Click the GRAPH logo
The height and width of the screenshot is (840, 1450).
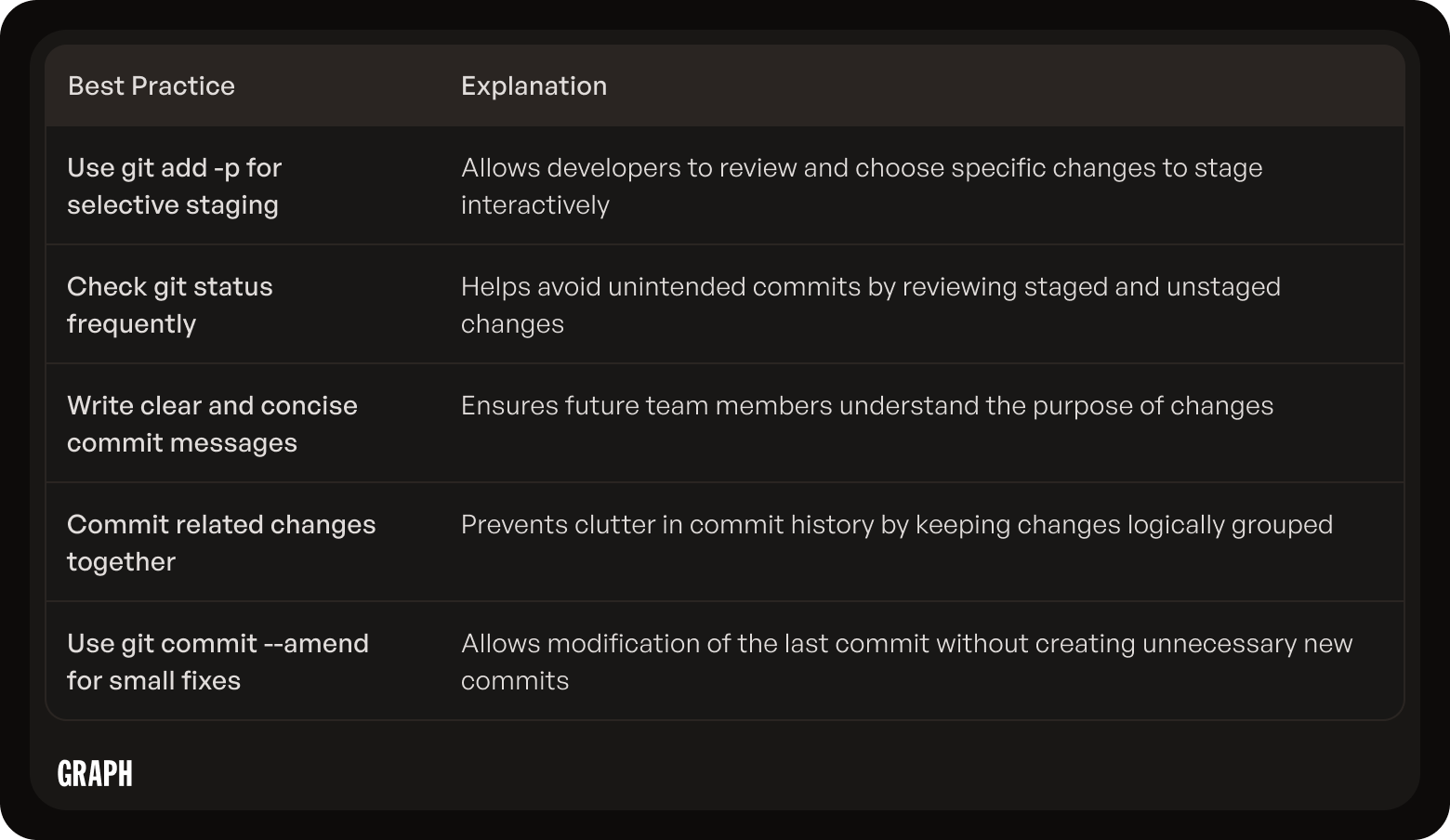pos(95,774)
